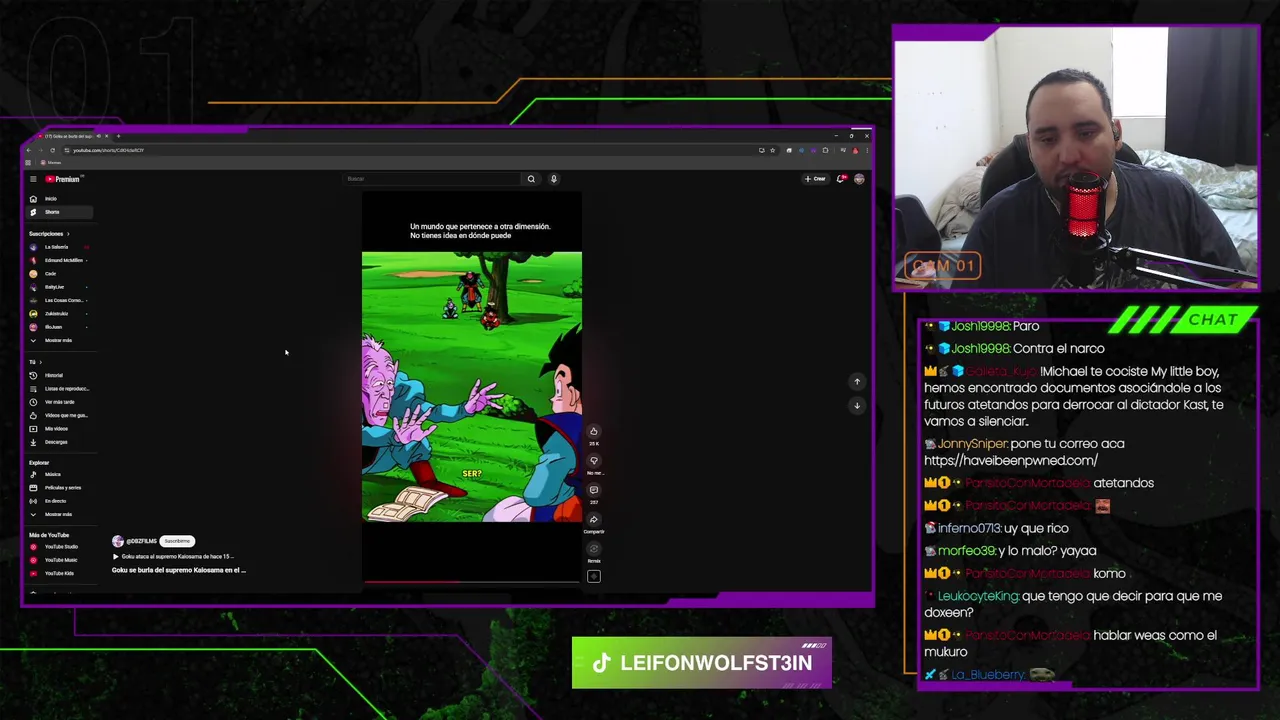Expand Explorar section with Mostrar más

click(x=60, y=514)
